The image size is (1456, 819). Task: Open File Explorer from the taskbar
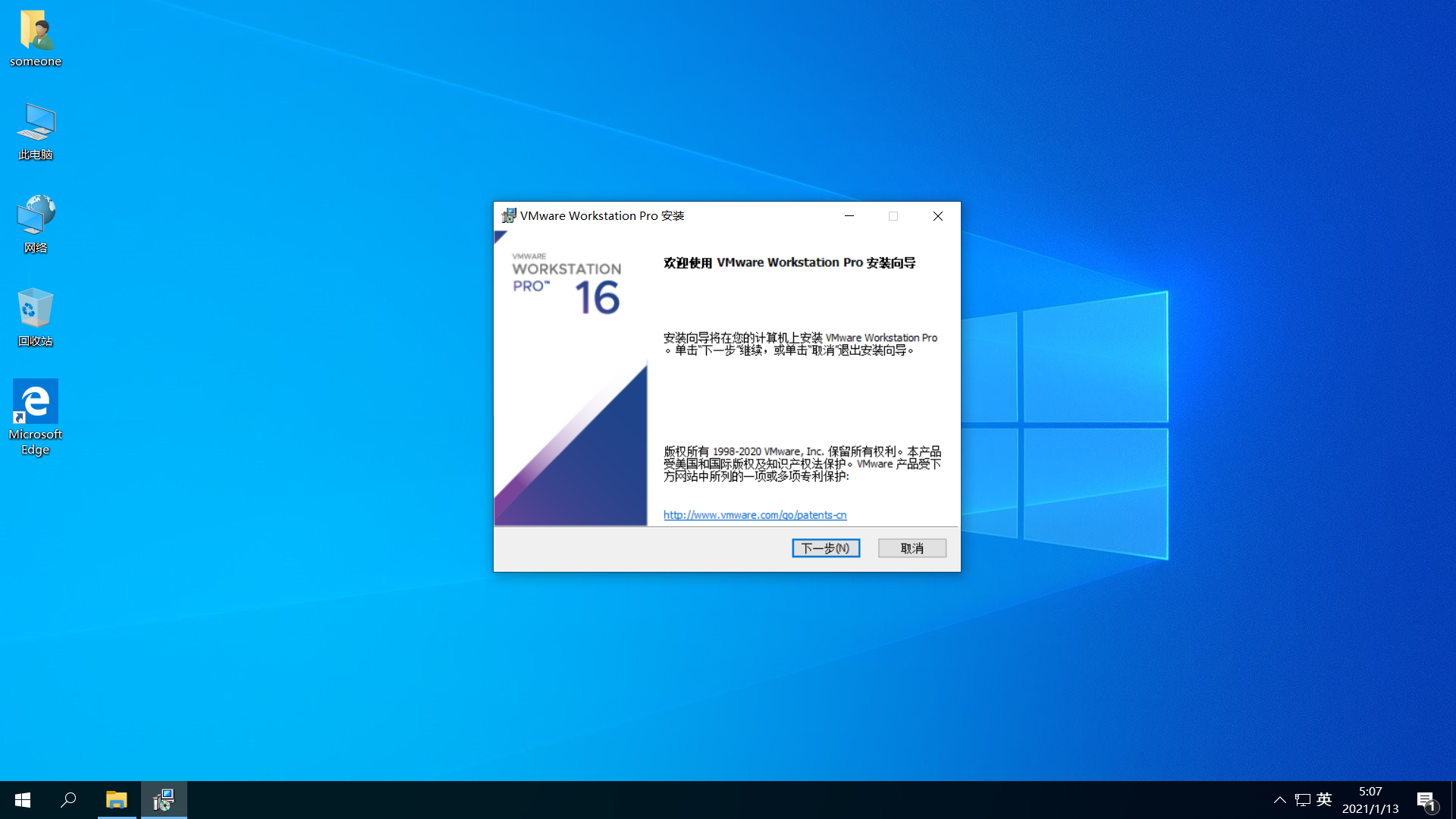(117, 800)
